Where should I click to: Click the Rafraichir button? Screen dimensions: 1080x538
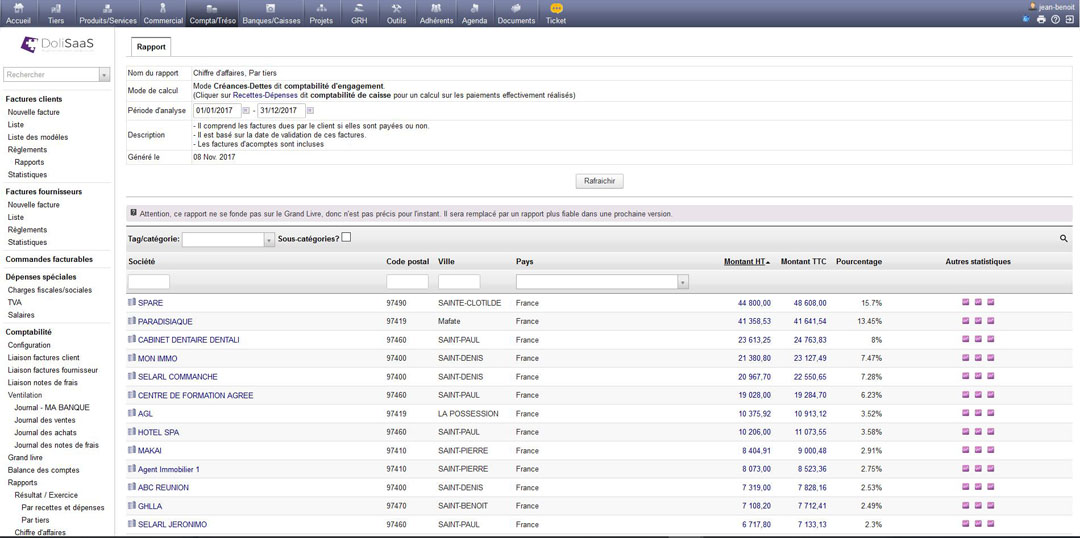[x=599, y=181]
